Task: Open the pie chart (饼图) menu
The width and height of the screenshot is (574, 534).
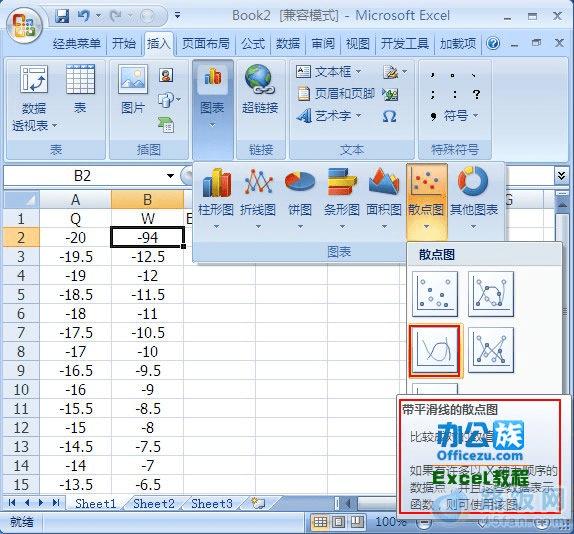Action: (300, 198)
